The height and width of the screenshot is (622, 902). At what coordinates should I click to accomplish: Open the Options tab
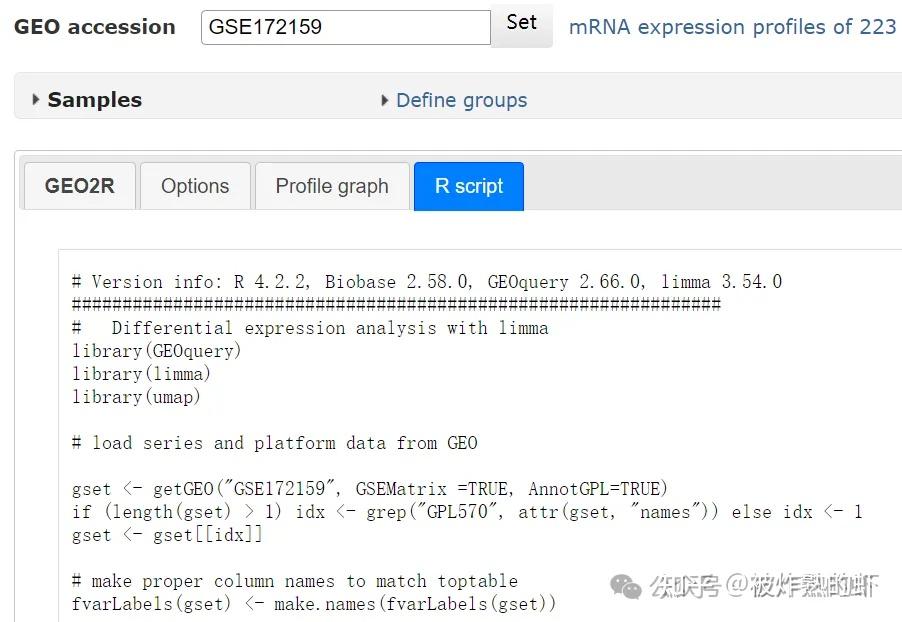point(194,186)
